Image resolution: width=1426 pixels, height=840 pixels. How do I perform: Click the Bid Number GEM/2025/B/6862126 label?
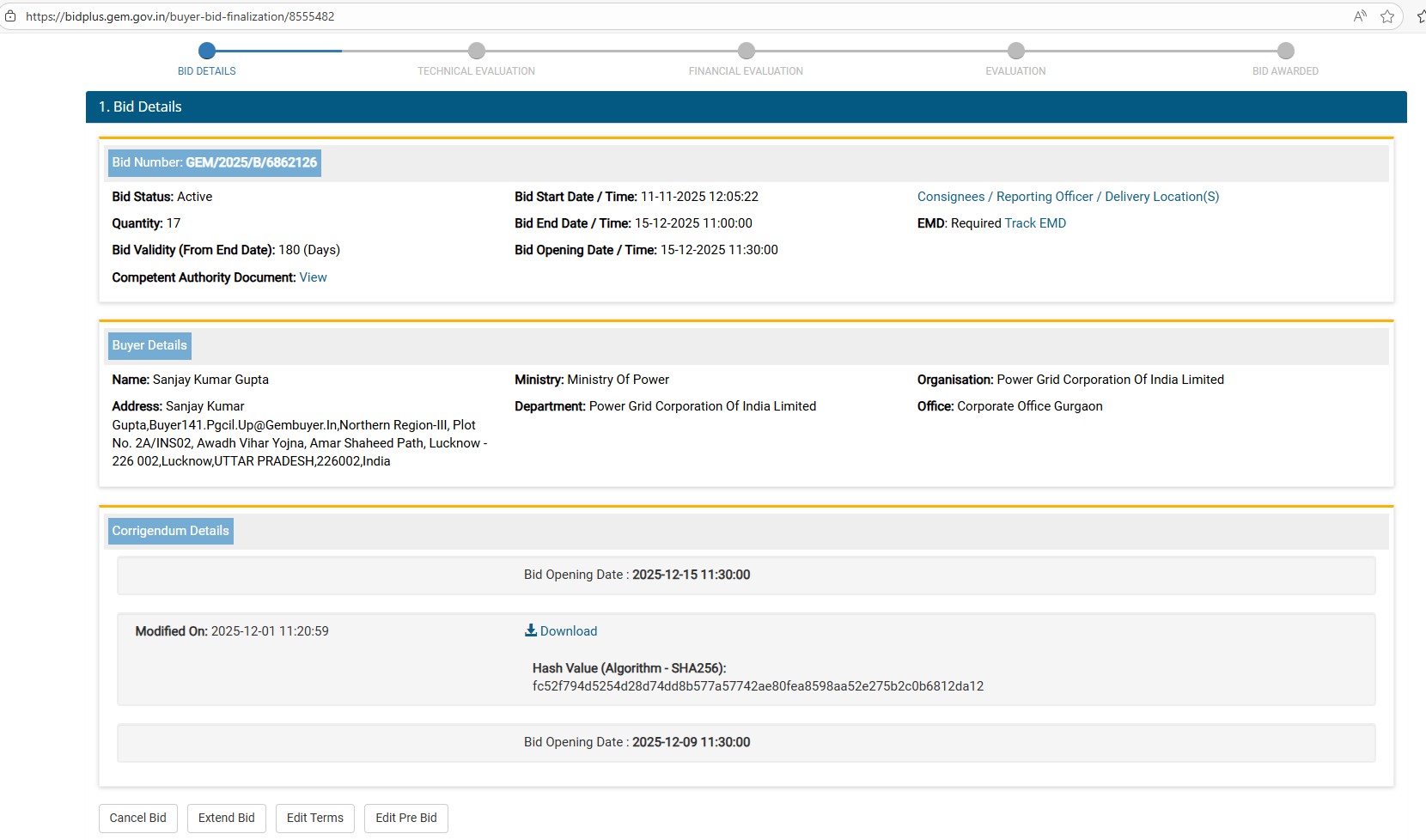point(215,162)
